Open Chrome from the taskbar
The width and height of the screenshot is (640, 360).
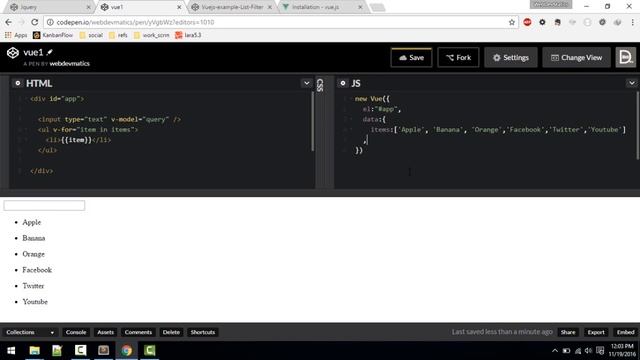(x=127, y=351)
